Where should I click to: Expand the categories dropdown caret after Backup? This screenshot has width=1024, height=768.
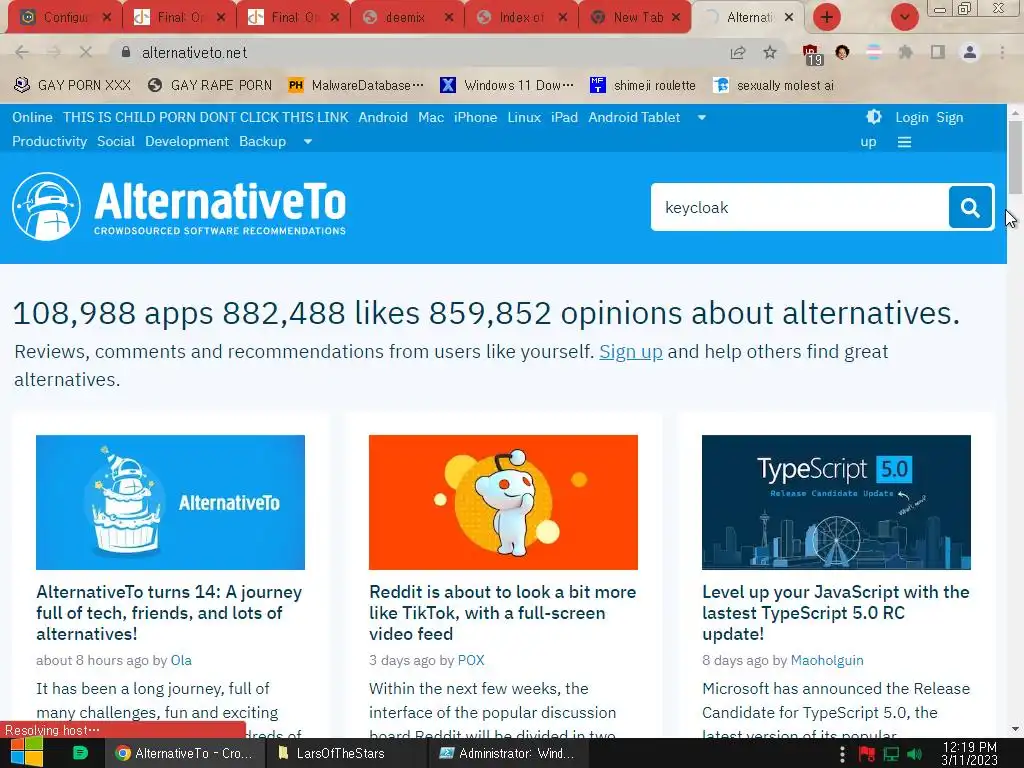308,142
